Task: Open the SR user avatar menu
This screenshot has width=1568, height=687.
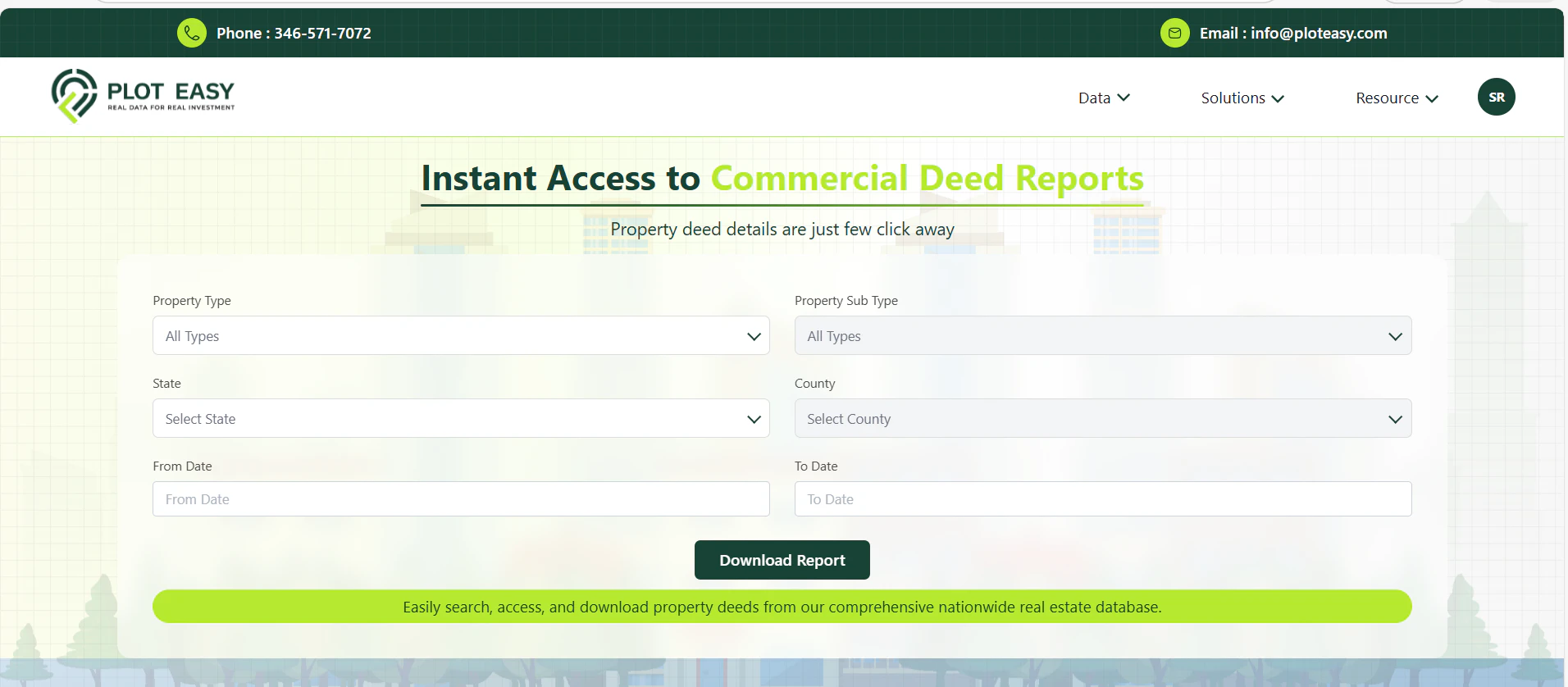Action: [1497, 97]
